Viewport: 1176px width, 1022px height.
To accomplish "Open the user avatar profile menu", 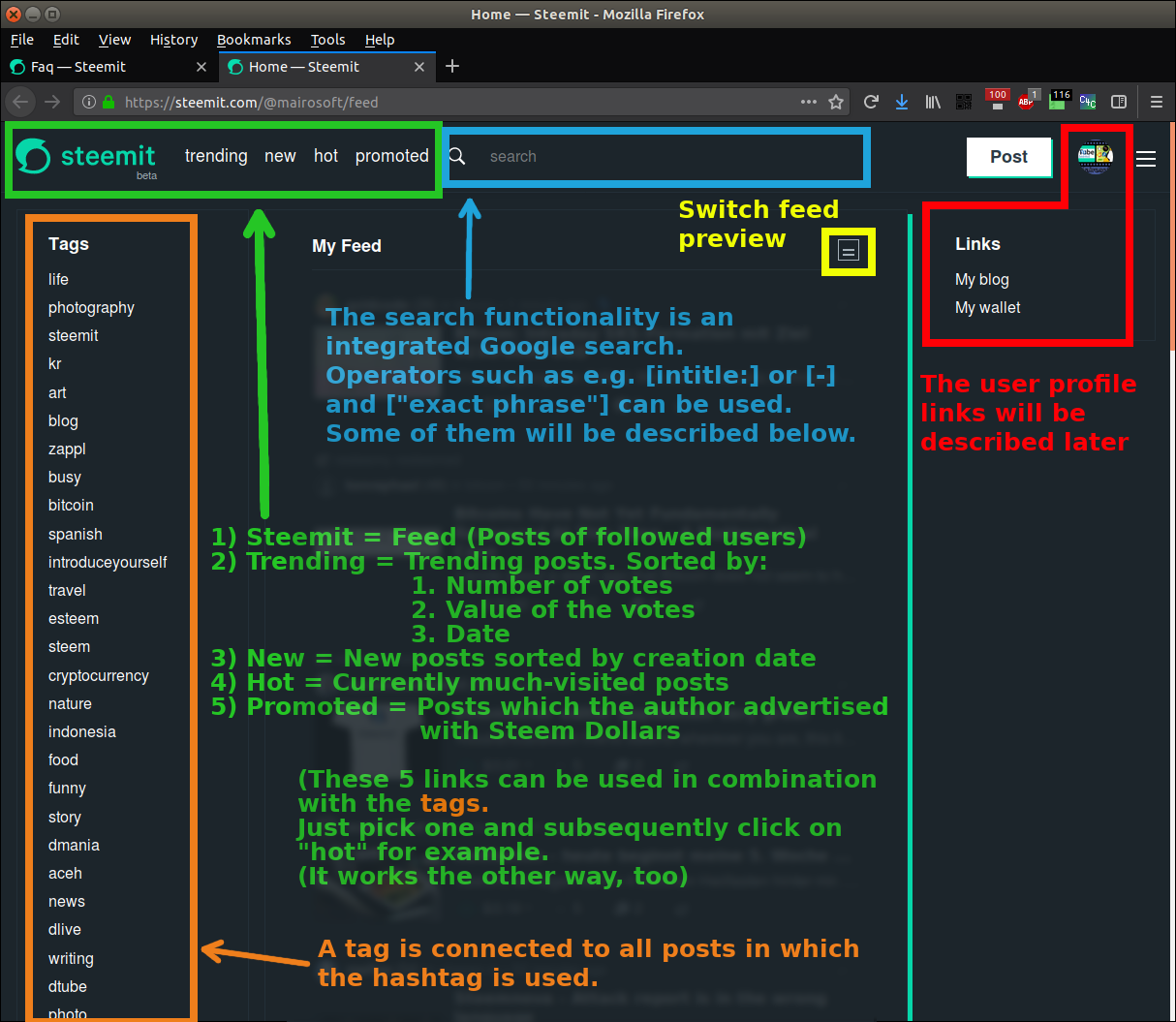I will click(x=1096, y=156).
